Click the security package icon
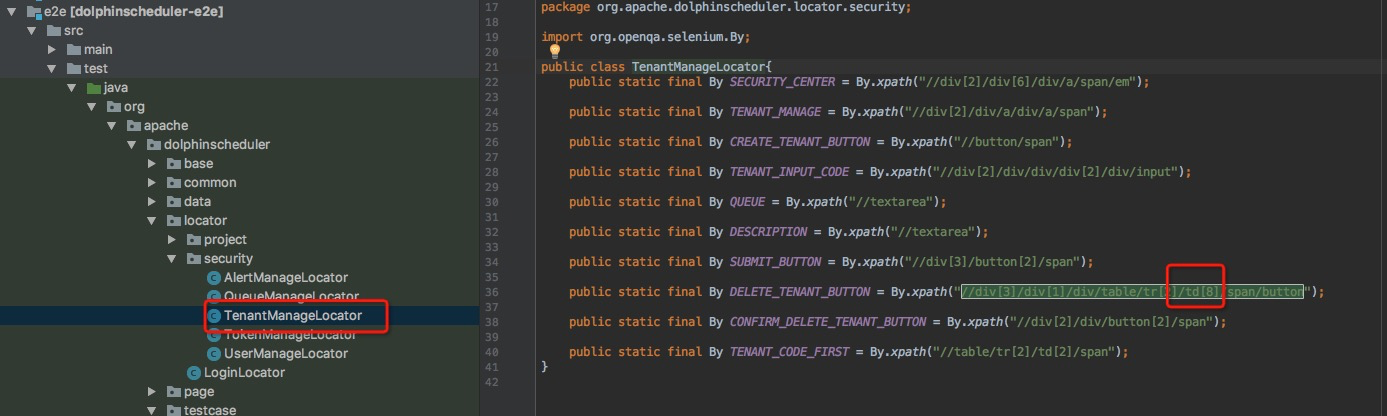This screenshot has width=1387, height=416. (193, 258)
